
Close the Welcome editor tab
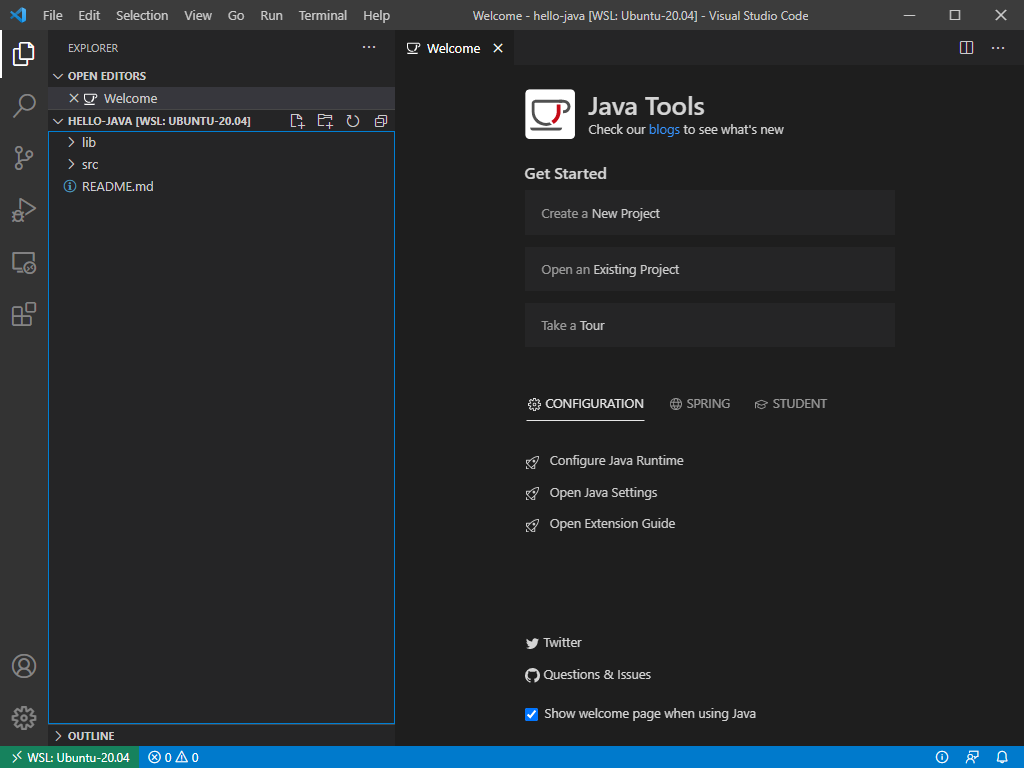click(x=498, y=48)
